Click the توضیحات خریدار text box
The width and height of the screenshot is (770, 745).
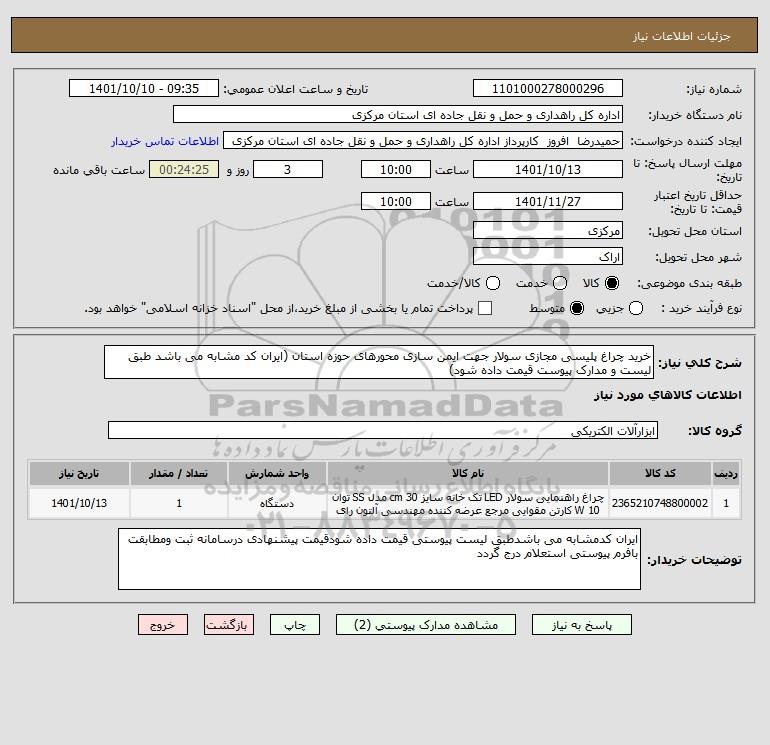pos(379,559)
